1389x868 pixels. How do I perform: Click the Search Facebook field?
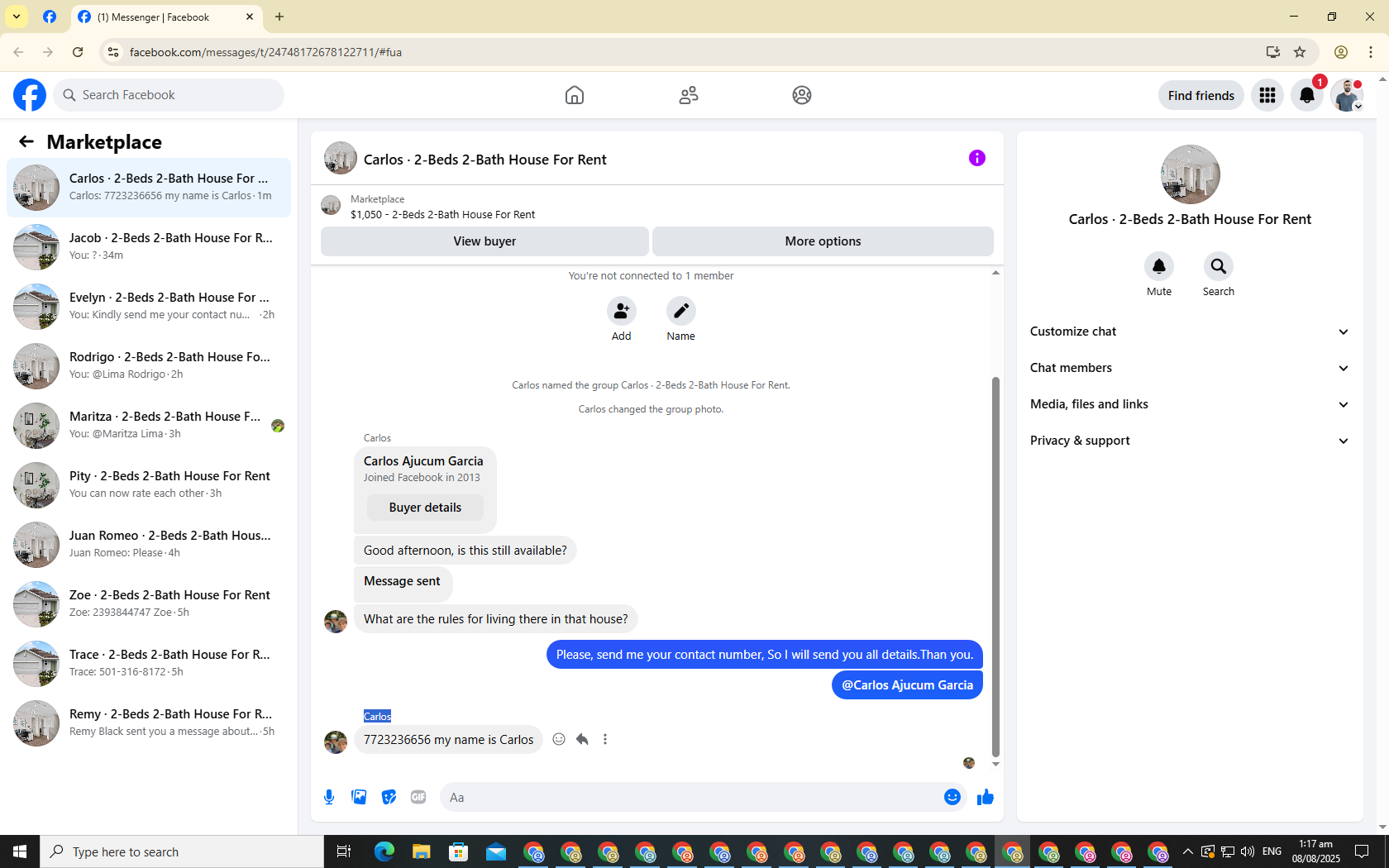pyautogui.click(x=169, y=95)
